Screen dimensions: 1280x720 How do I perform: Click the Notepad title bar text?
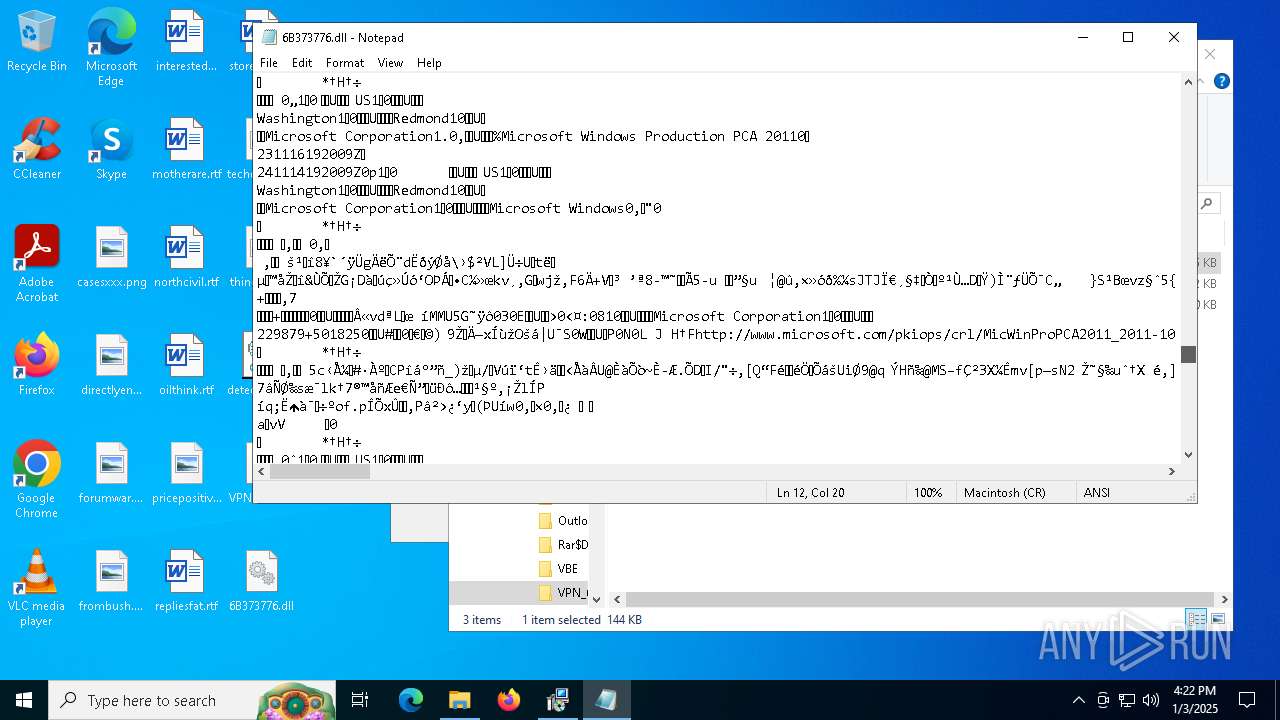click(x=343, y=38)
